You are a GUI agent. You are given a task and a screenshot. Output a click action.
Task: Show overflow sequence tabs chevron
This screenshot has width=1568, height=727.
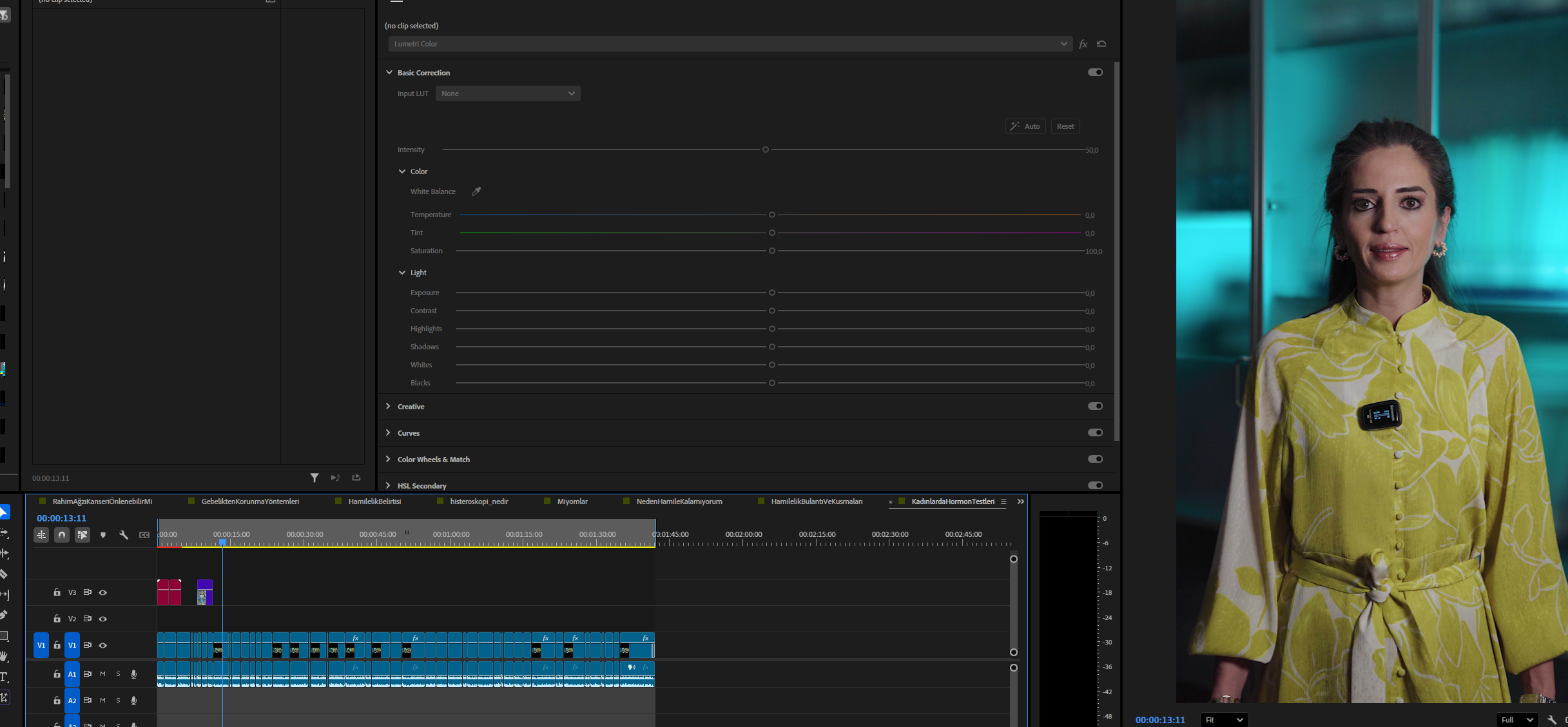(x=1021, y=501)
